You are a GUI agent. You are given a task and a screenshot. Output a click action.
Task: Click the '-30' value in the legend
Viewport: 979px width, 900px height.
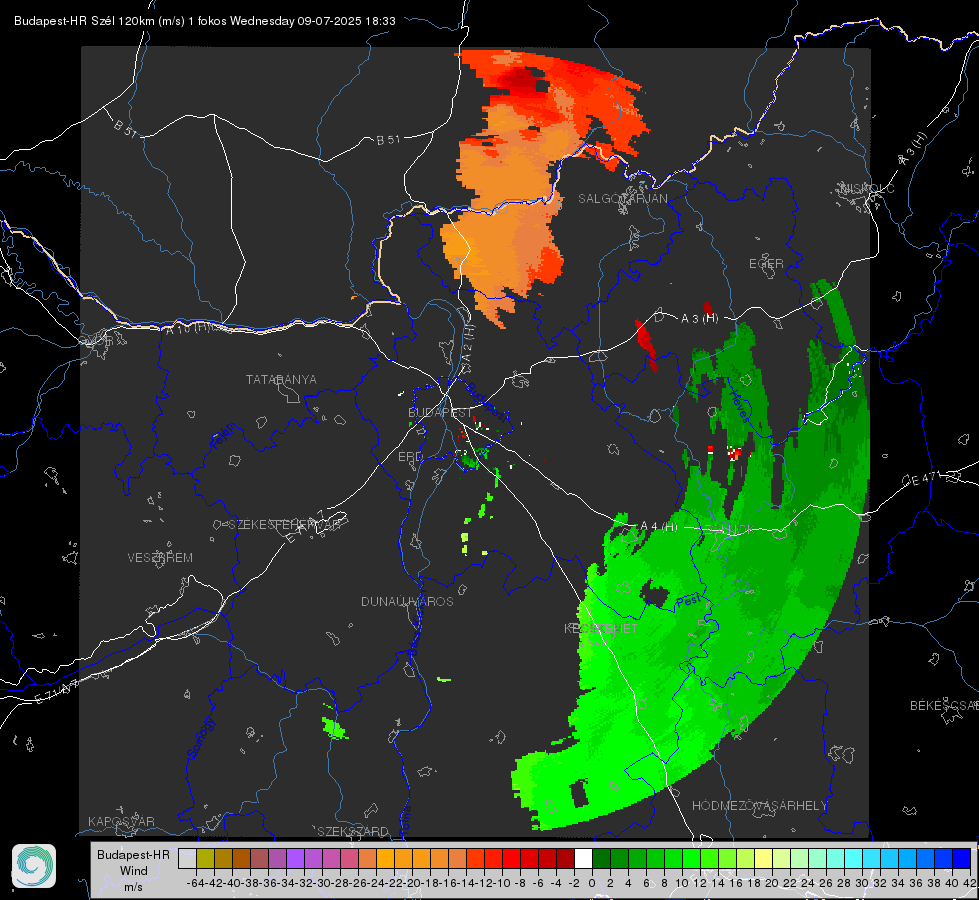(x=322, y=883)
